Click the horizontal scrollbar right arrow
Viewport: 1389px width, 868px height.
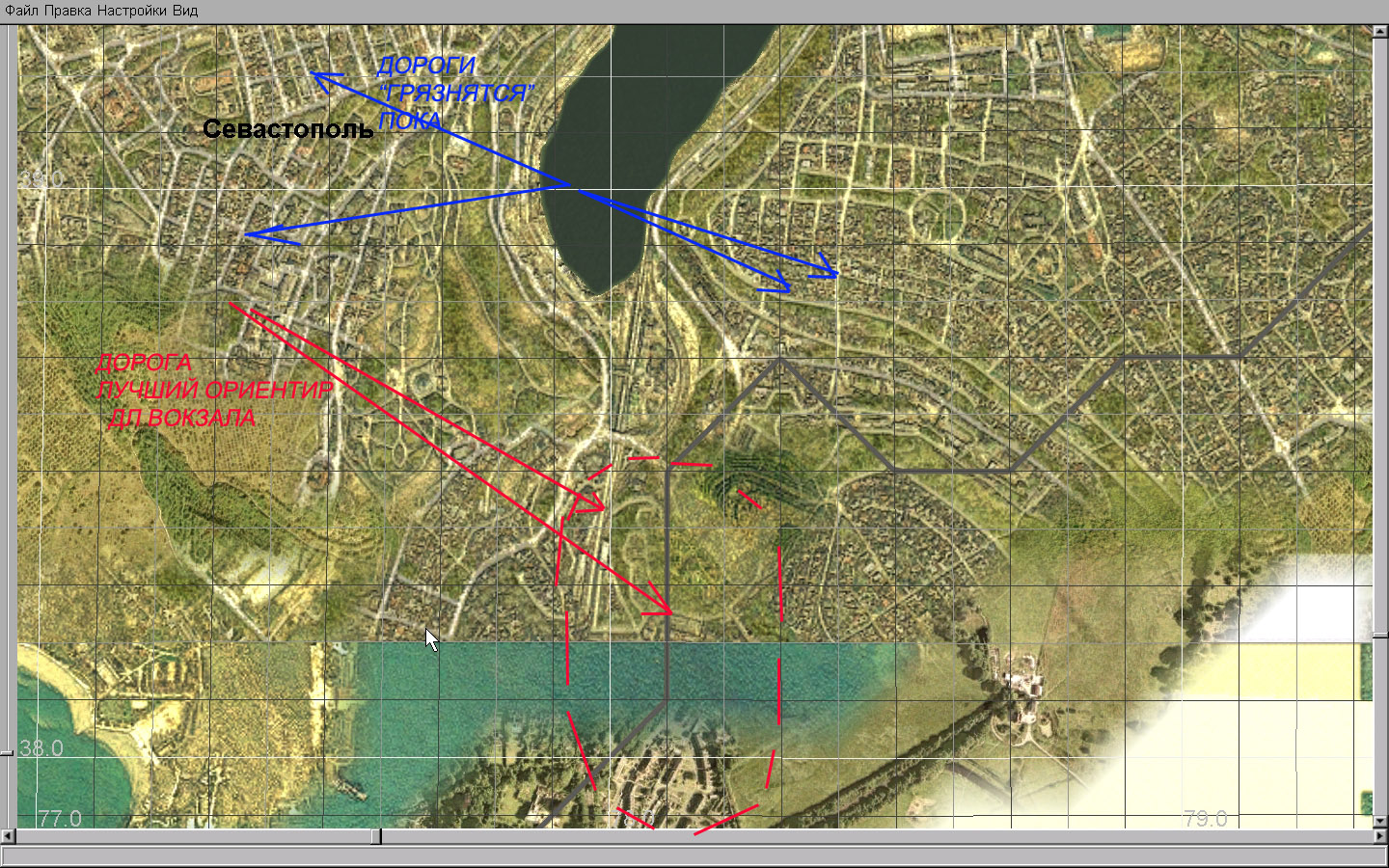click(1380, 836)
